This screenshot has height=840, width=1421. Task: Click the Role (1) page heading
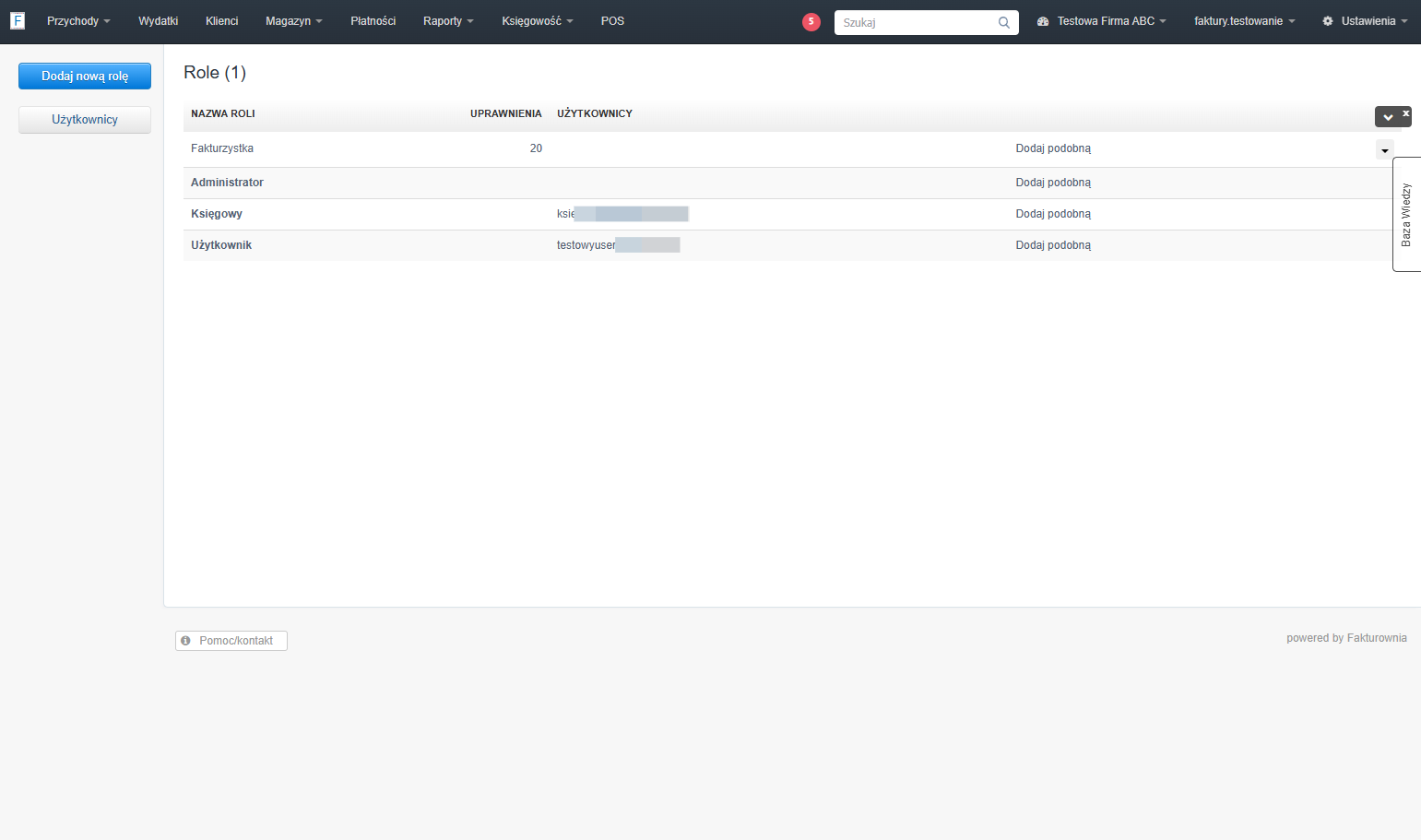215,73
